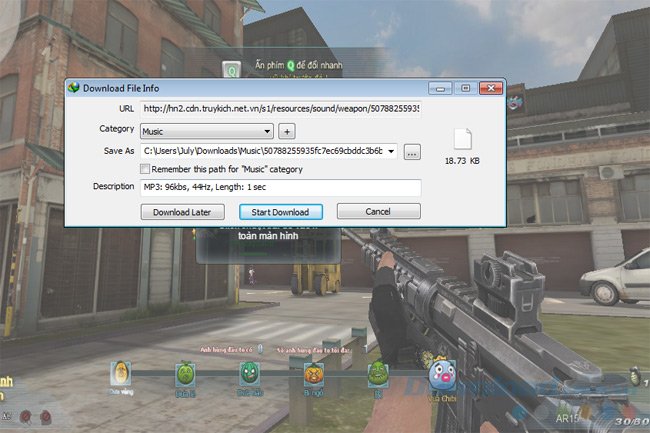Click Start Download
This screenshot has height=433, width=650.
[280, 212]
